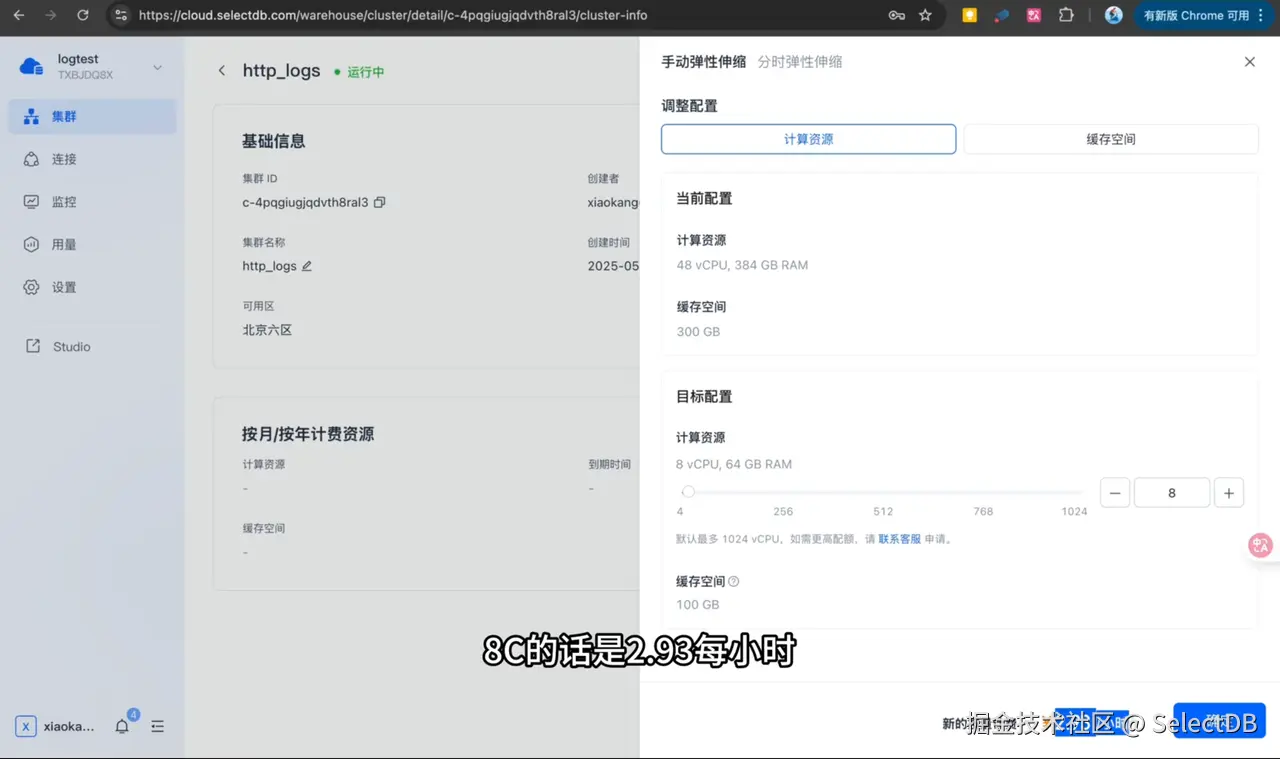Open the floating customer service chat icon
The width and height of the screenshot is (1280, 759).
pyautogui.click(x=1260, y=545)
